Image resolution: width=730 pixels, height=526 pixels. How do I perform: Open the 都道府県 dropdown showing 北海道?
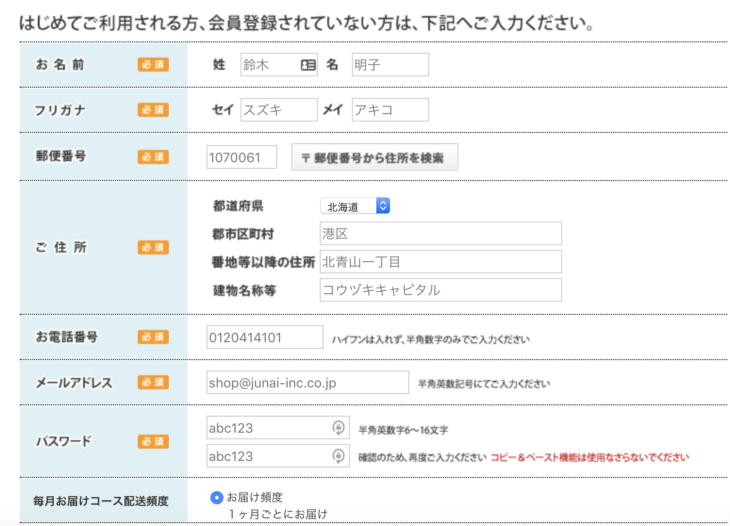point(355,206)
